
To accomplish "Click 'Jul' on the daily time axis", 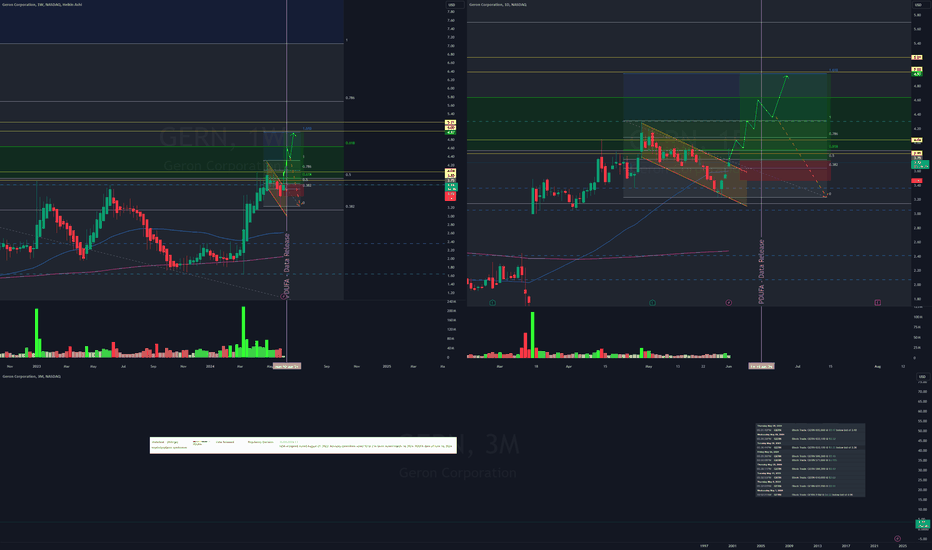I will pyautogui.click(x=798, y=366).
